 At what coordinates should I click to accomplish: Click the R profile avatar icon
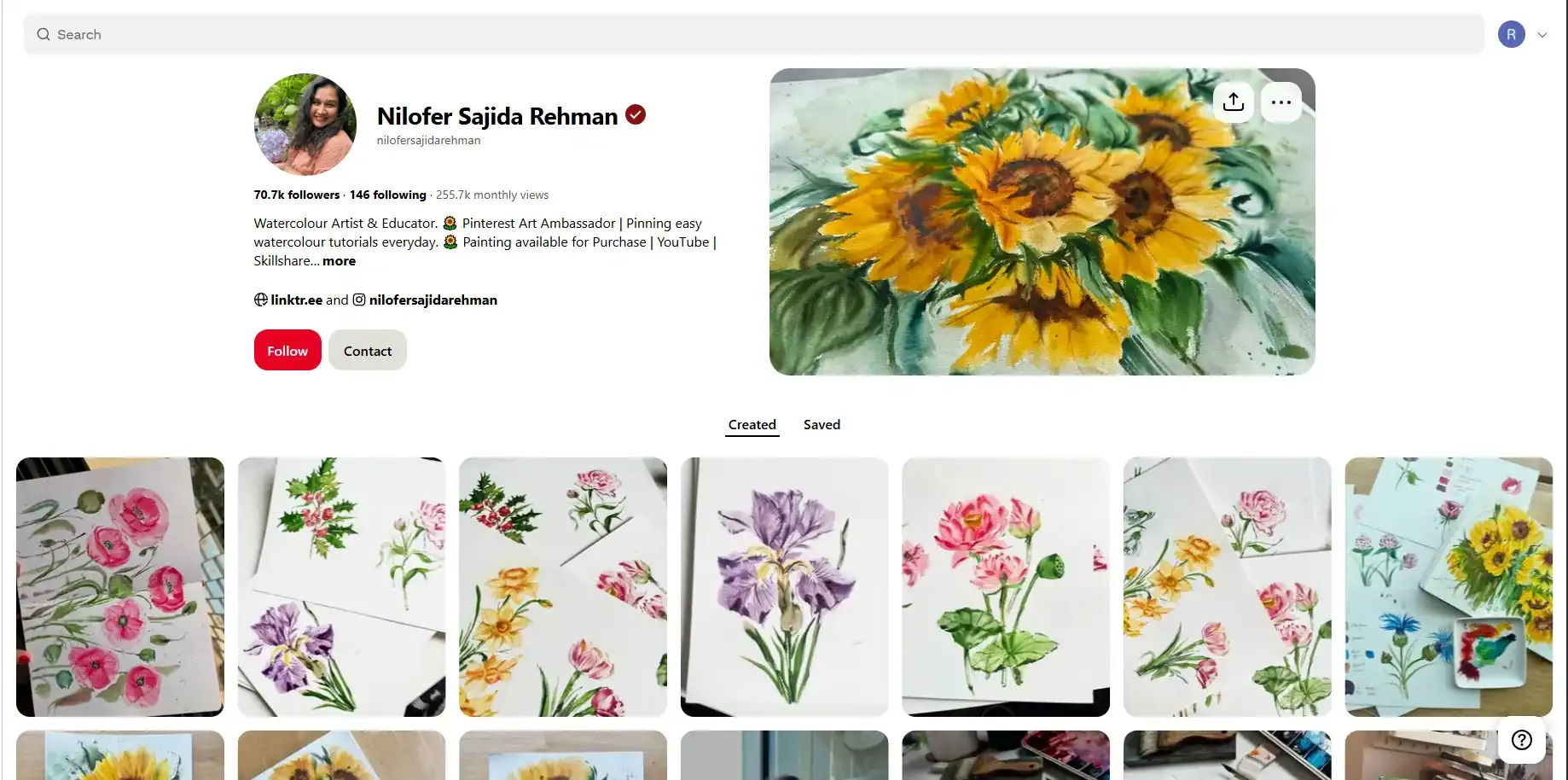pos(1511,34)
